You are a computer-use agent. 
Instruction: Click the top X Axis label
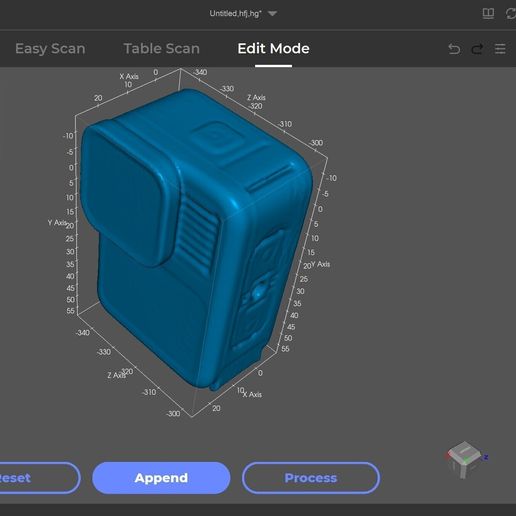(129, 76)
